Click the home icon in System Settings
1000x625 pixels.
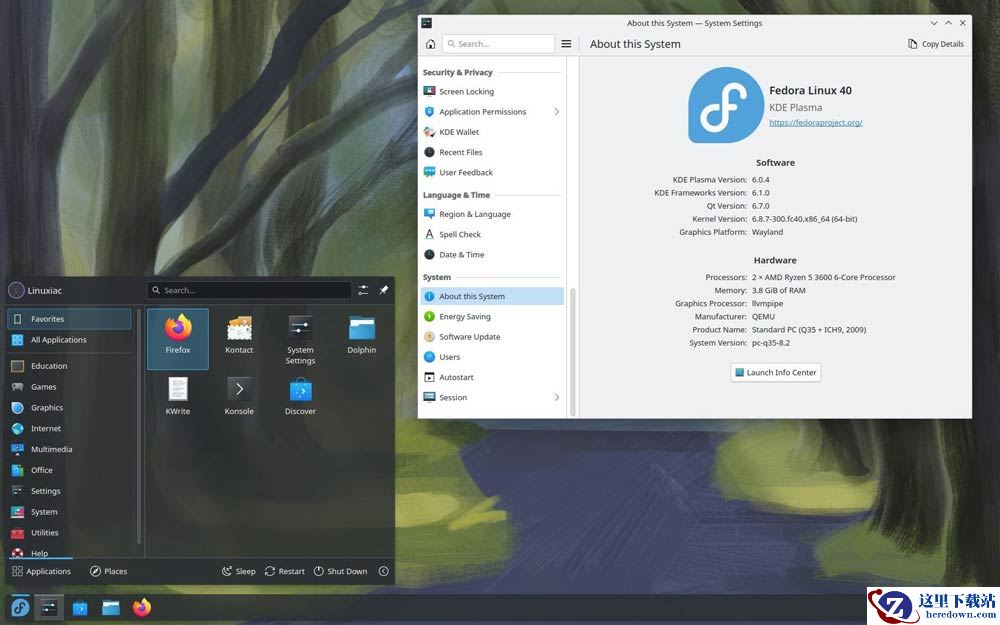coord(430,44)
